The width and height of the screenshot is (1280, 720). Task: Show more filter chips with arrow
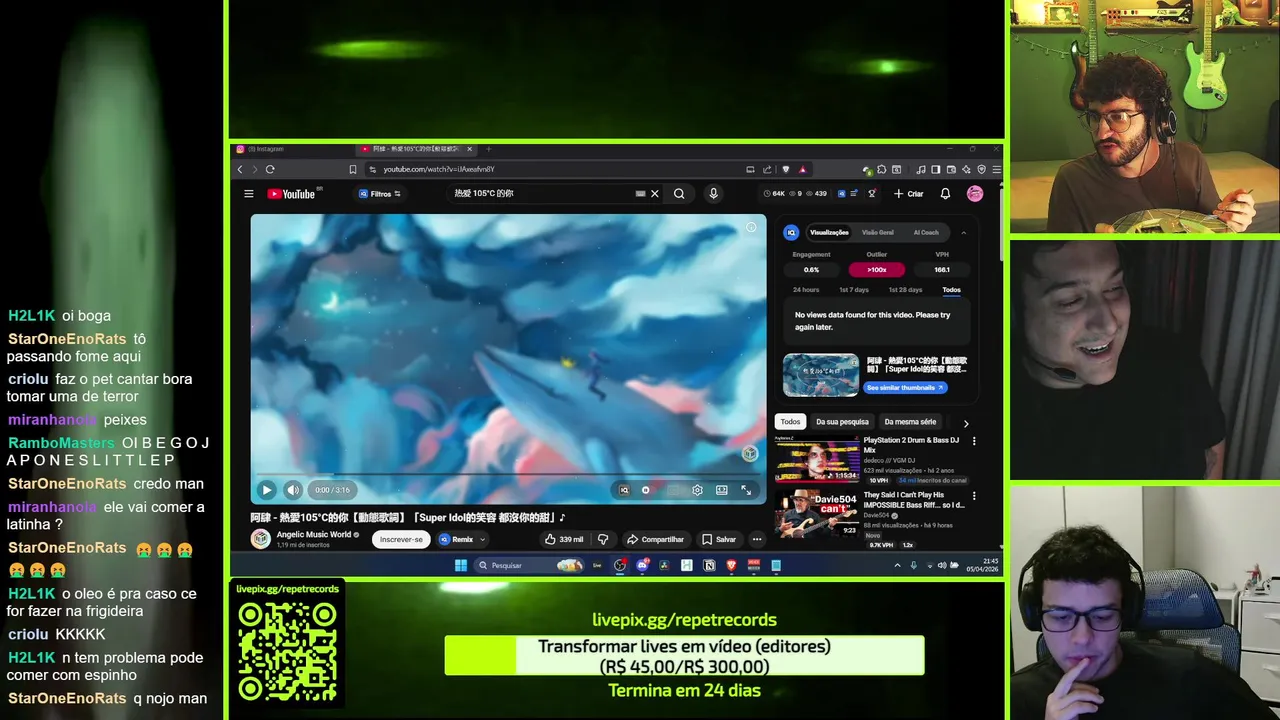tap(965, 423)
